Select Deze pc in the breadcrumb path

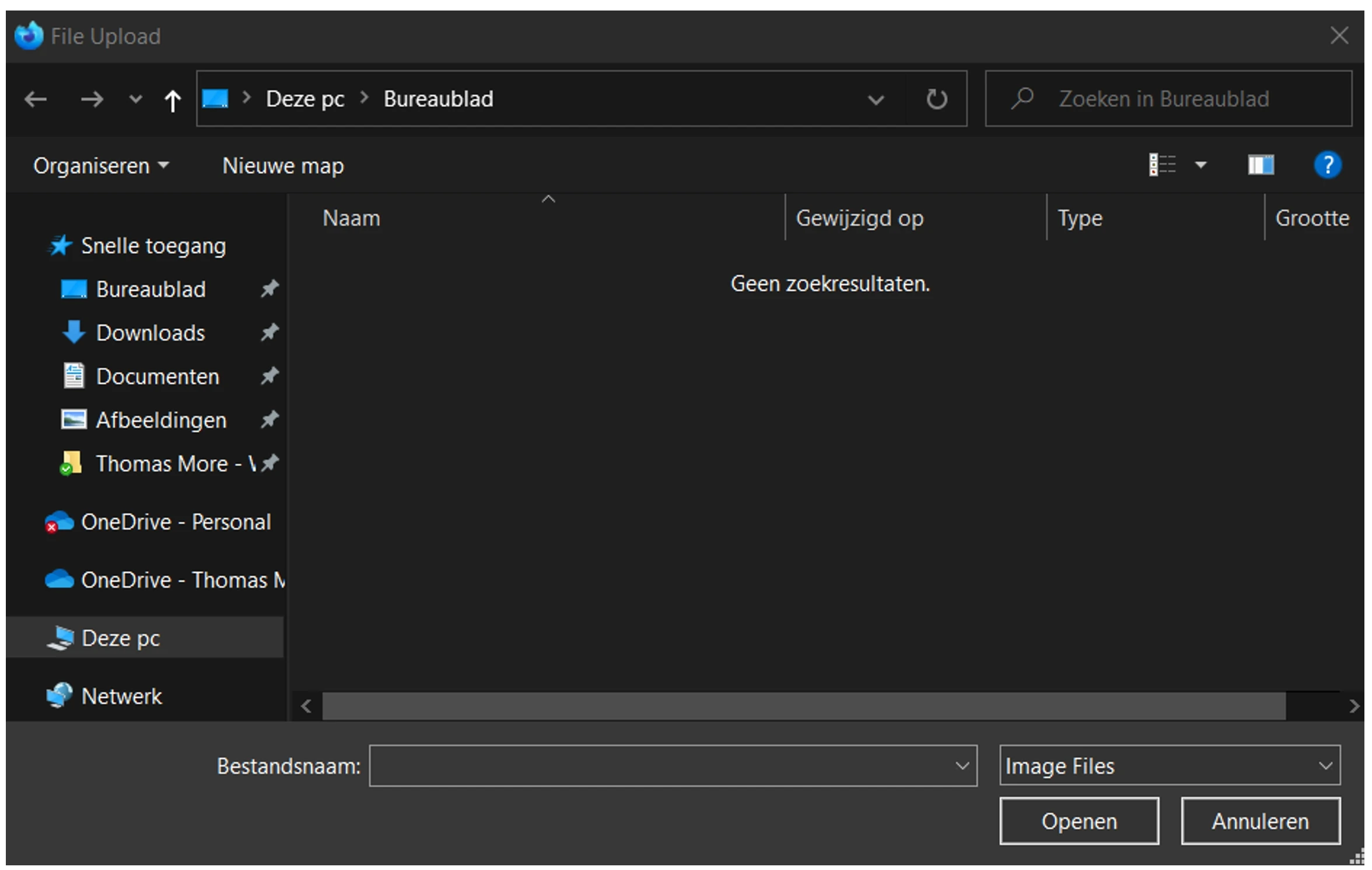pos(304,99)
